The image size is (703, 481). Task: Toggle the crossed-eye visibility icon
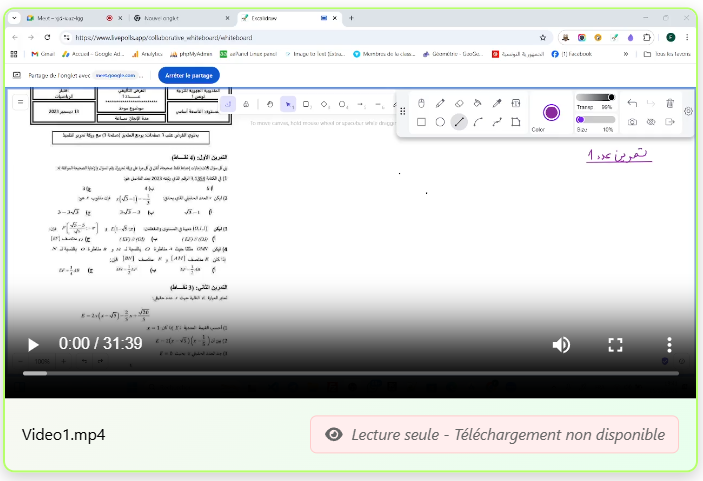point(651,122)
